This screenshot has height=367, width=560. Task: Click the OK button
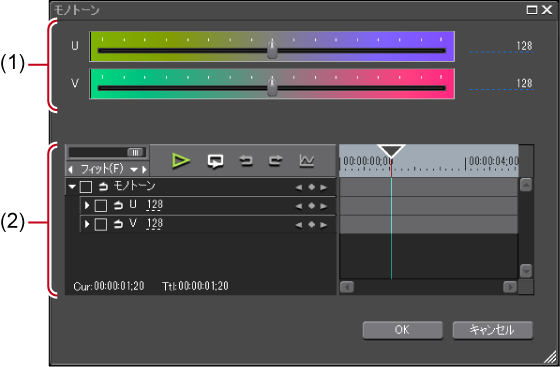(x=402, y=330)
